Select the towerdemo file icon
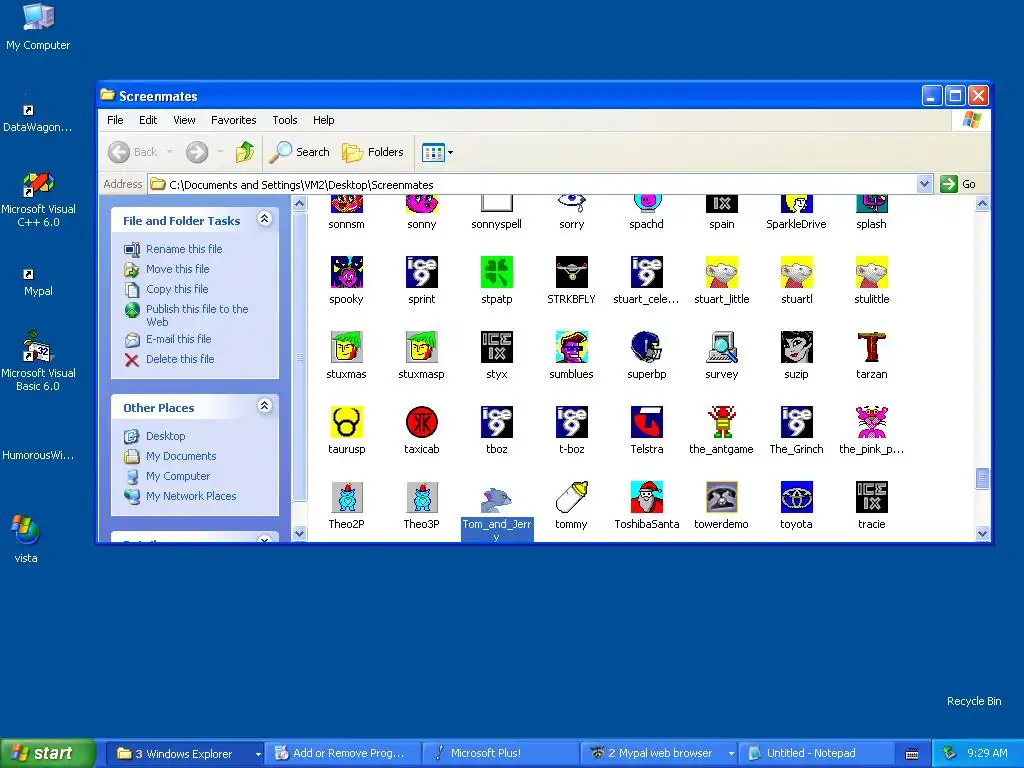Image resolution: width=1024 pixels, height=768 pixels. click(x=722, y=498)
